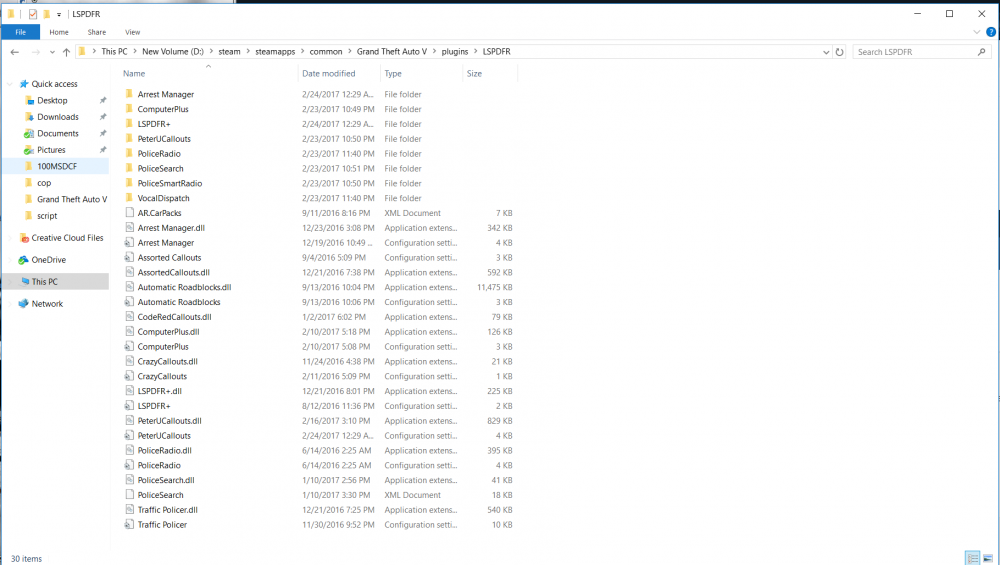The height and width of the screenshot is (565, 1000).
Task: Select the script folder in the sidebar
Action: 47,216
